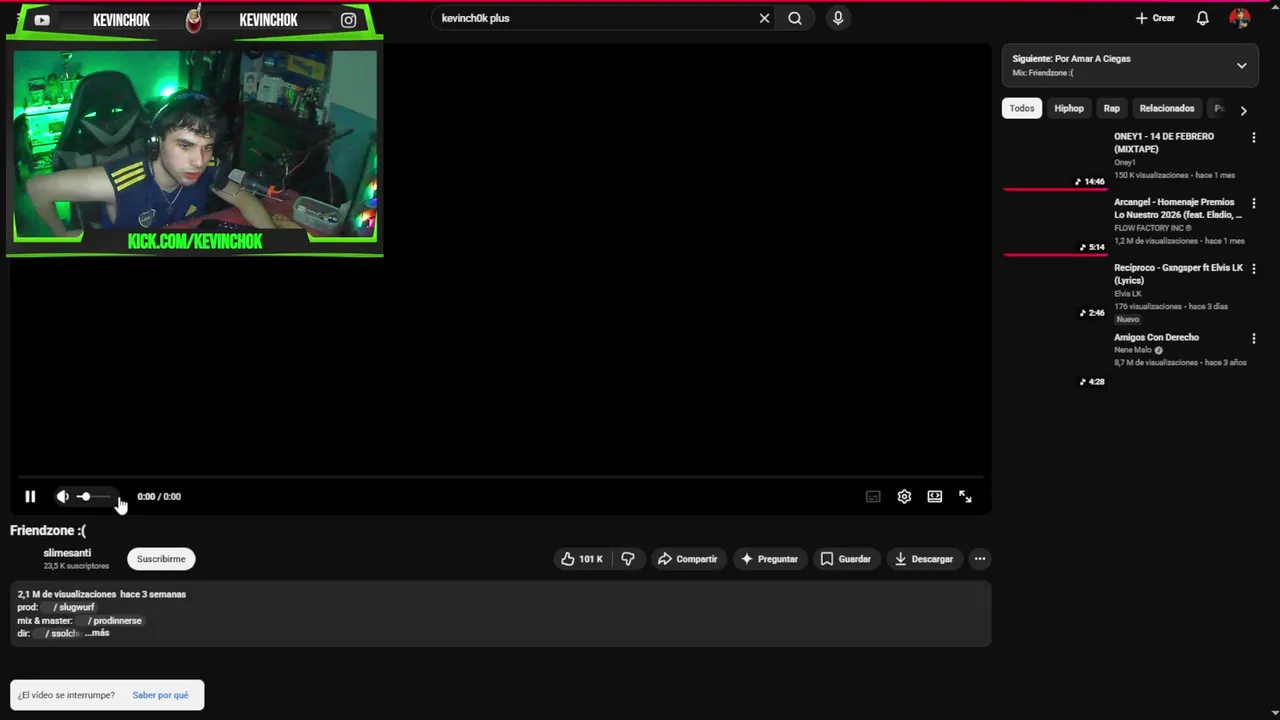The height and width of the screenshot is (720, 1280).
Task: Share the video via Compartir
Action: click(x=687, y=559)
